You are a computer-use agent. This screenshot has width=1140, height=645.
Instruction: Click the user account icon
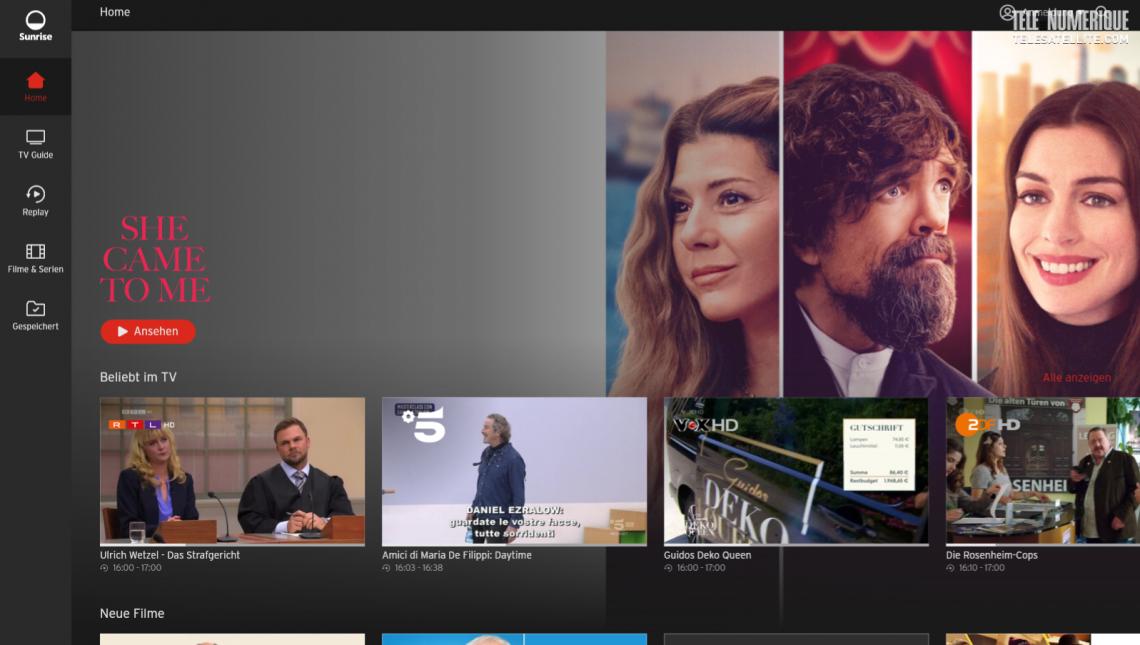click(1007, 13)
